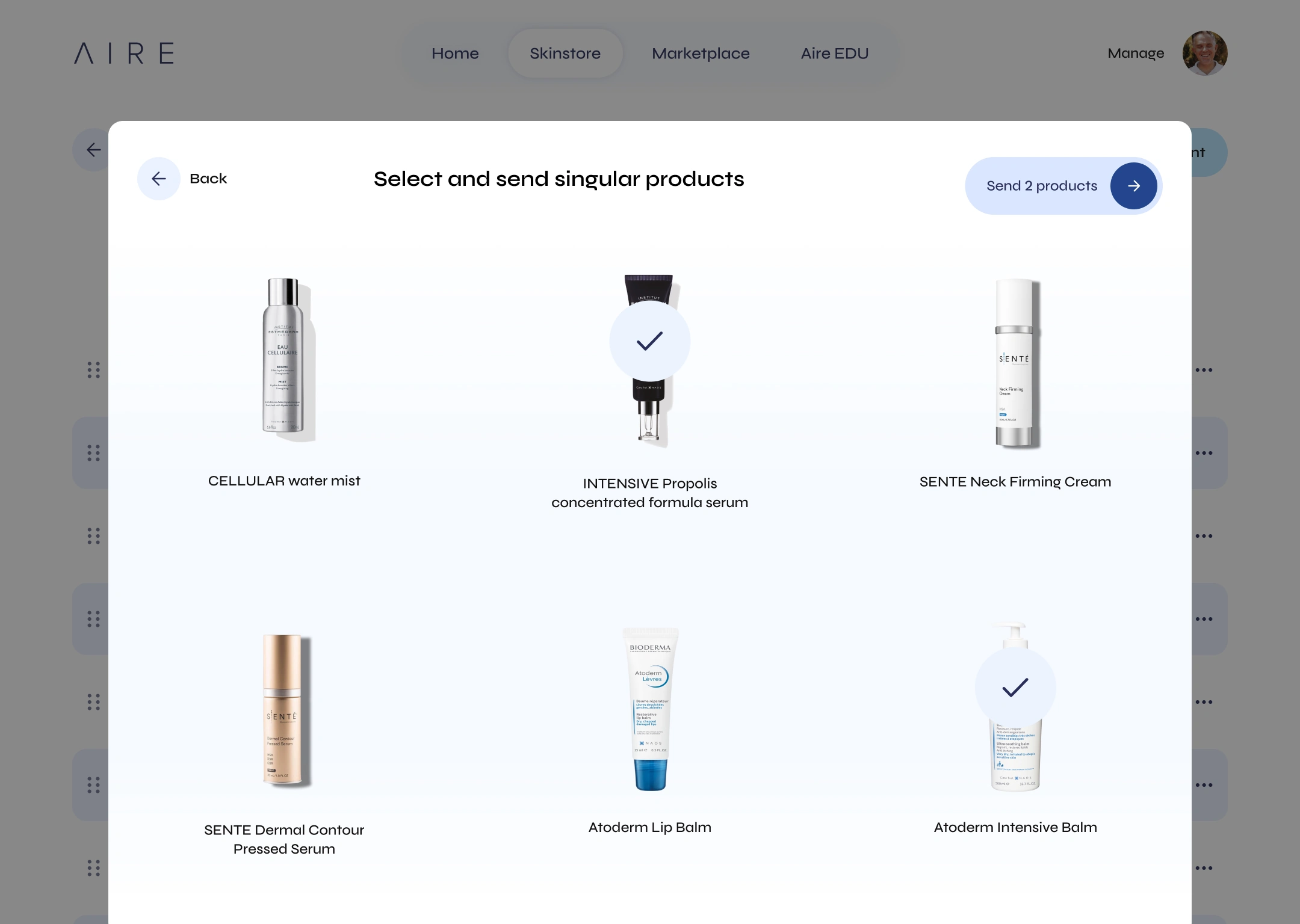Click the topmost drag handle dots icon
1300x924 pixels.
pos(93,370)
